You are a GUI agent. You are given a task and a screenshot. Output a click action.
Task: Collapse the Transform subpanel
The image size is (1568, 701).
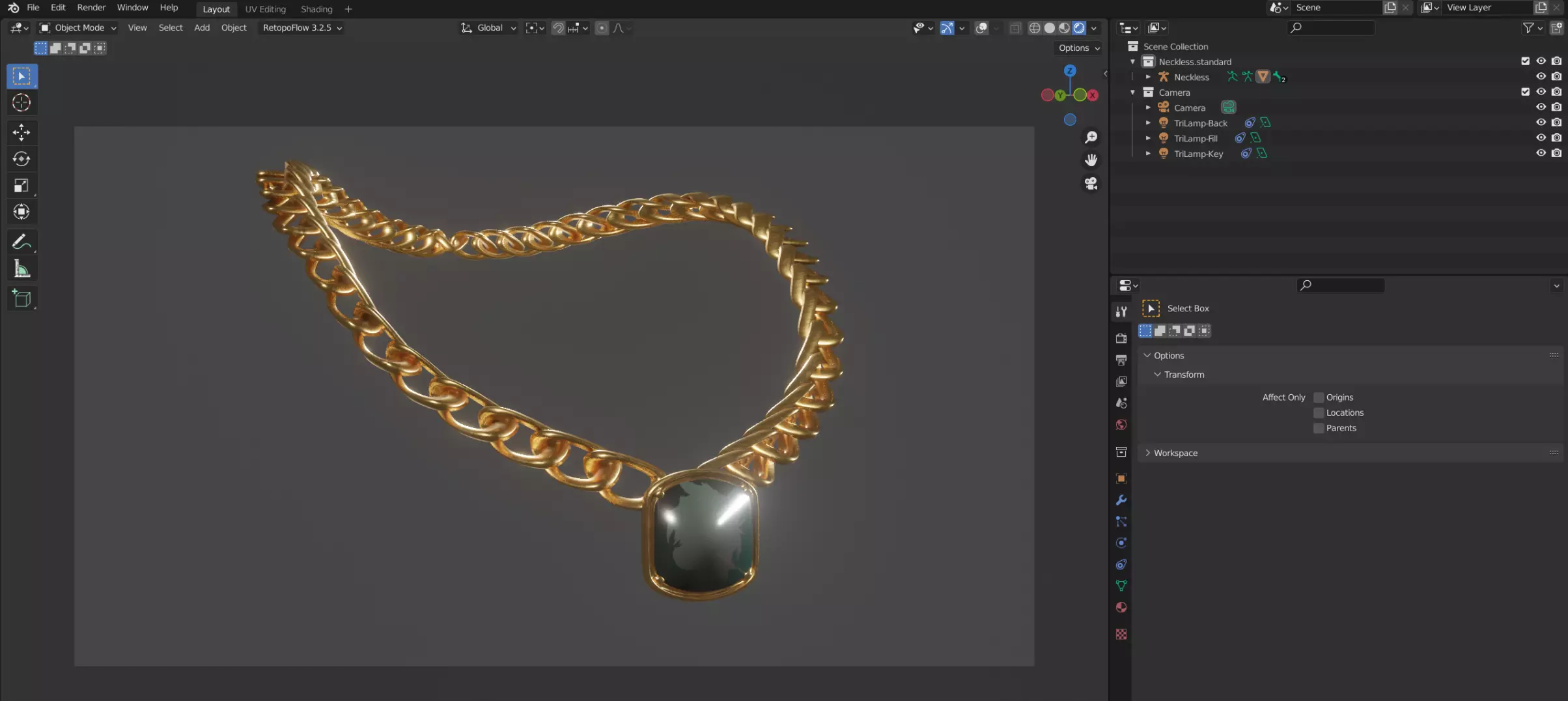tap(1157, 375)
